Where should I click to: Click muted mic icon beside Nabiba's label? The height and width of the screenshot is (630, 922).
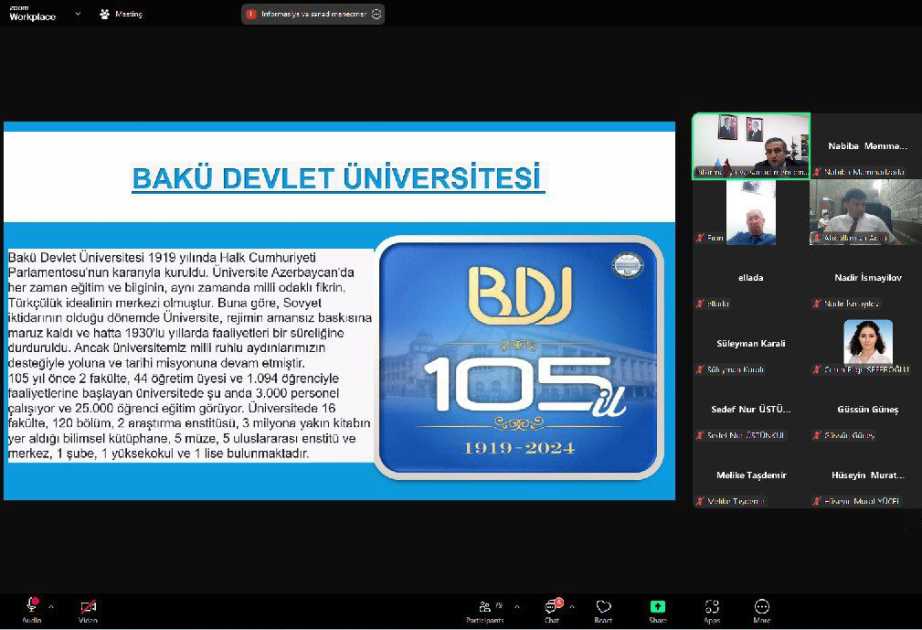[817, 172]
